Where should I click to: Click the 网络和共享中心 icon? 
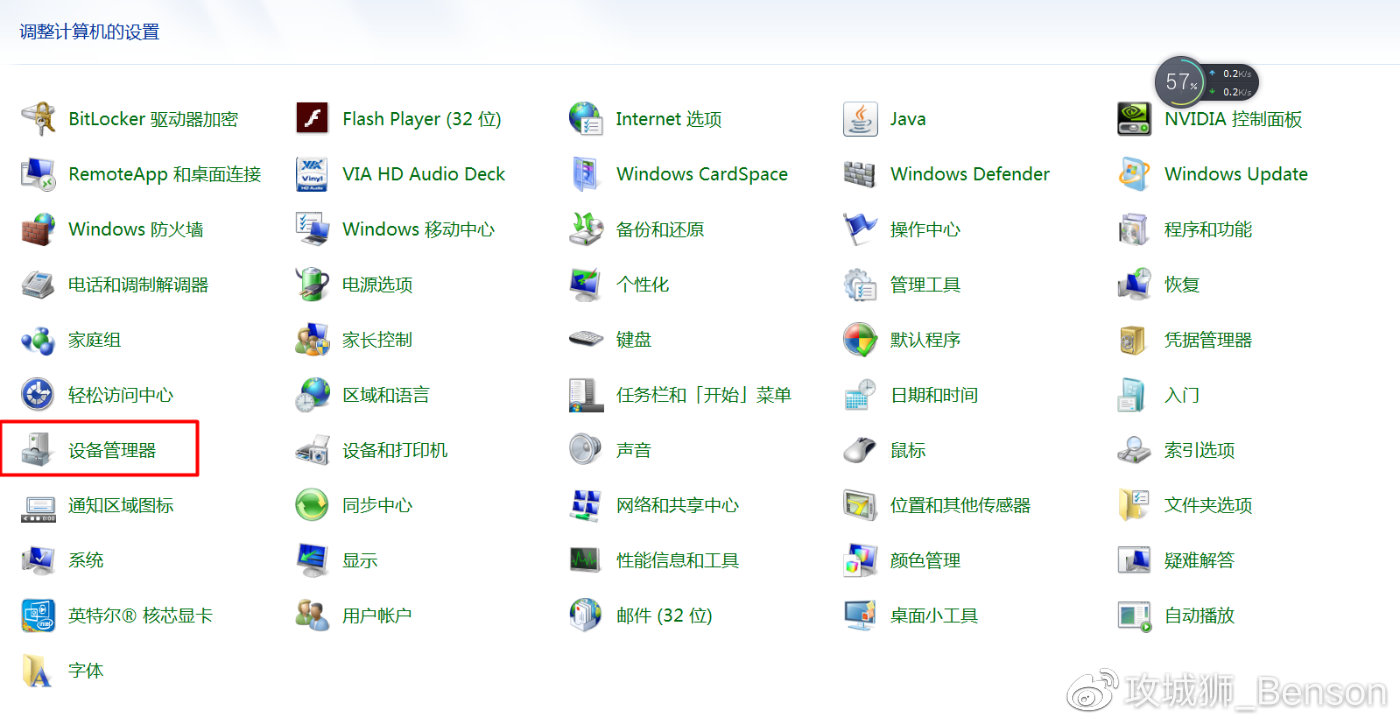[x=586, y=505]
